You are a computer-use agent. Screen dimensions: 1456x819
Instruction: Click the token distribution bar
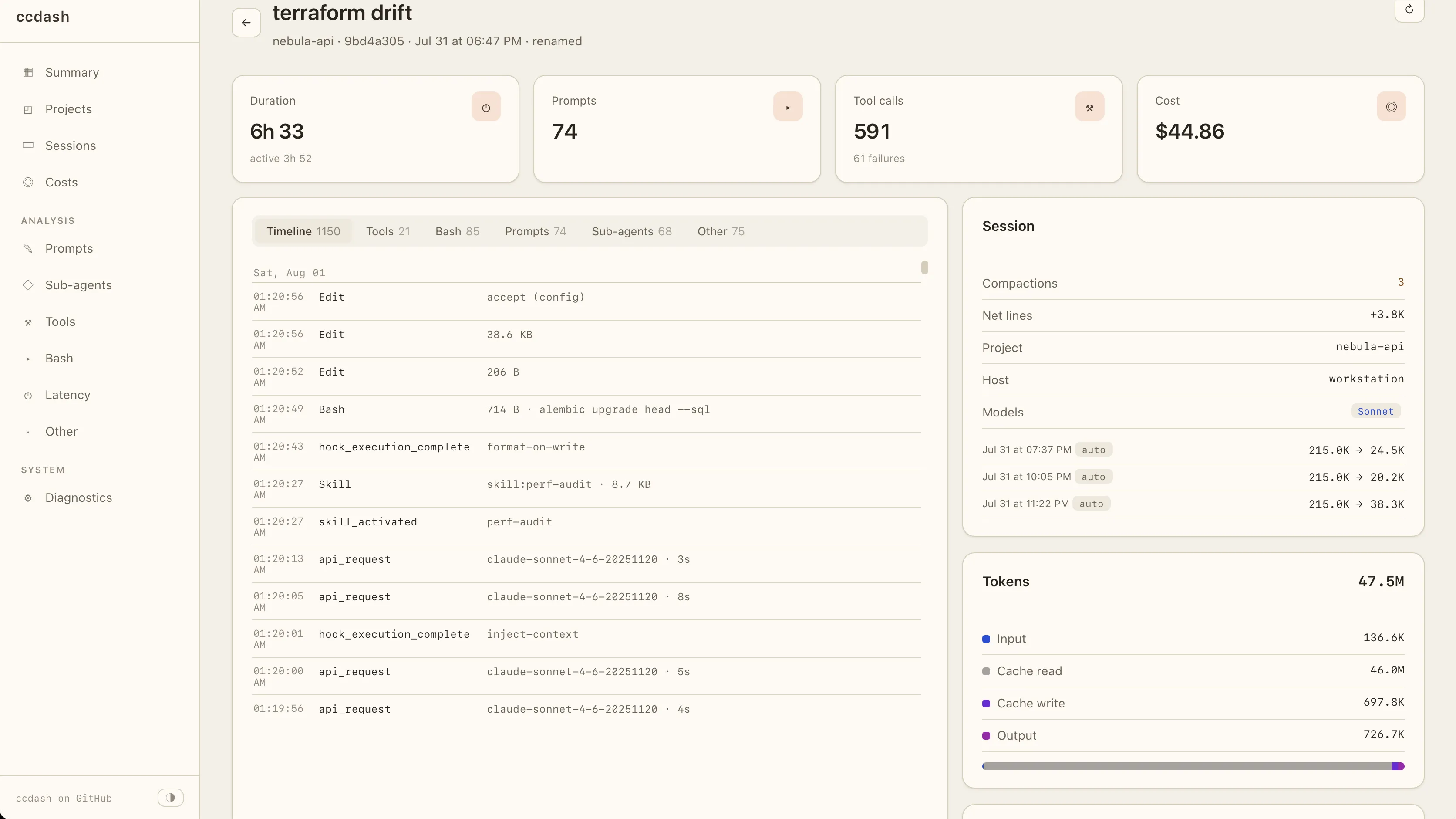1193,766
